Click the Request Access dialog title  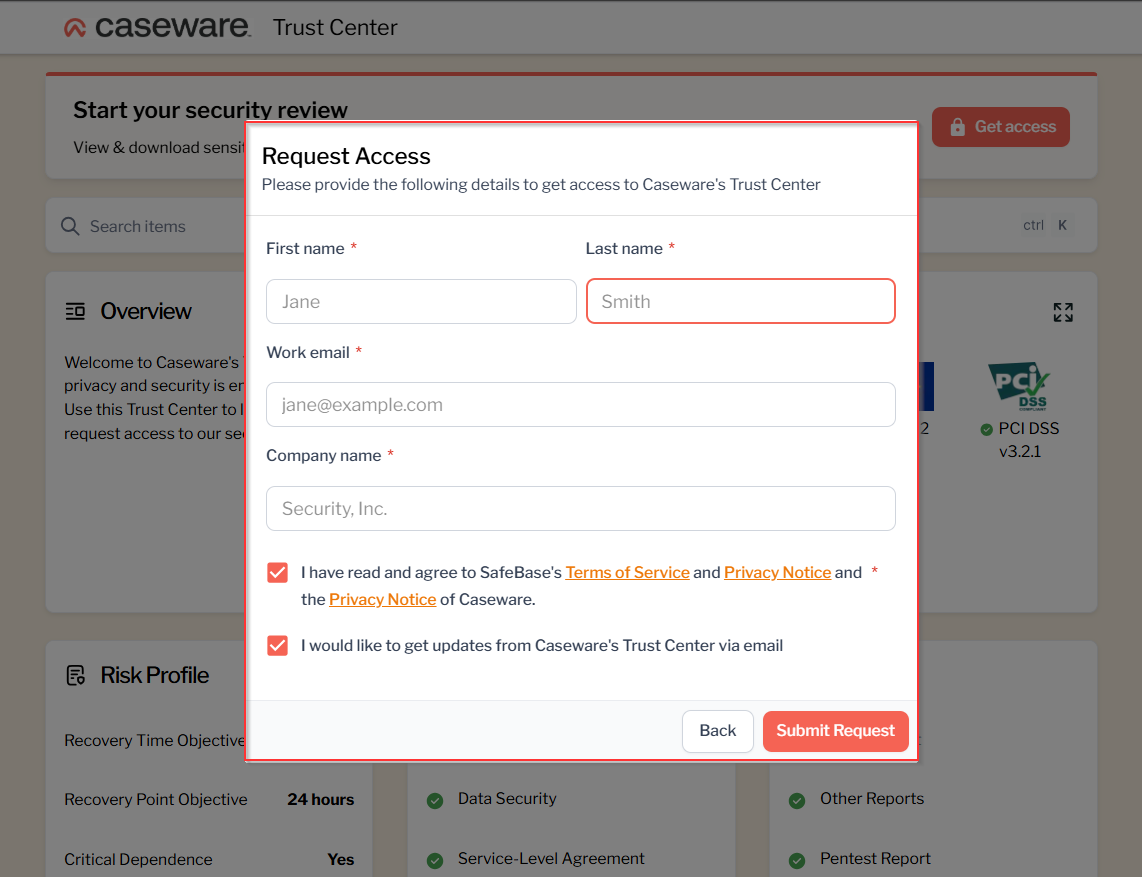pos(346,156)
